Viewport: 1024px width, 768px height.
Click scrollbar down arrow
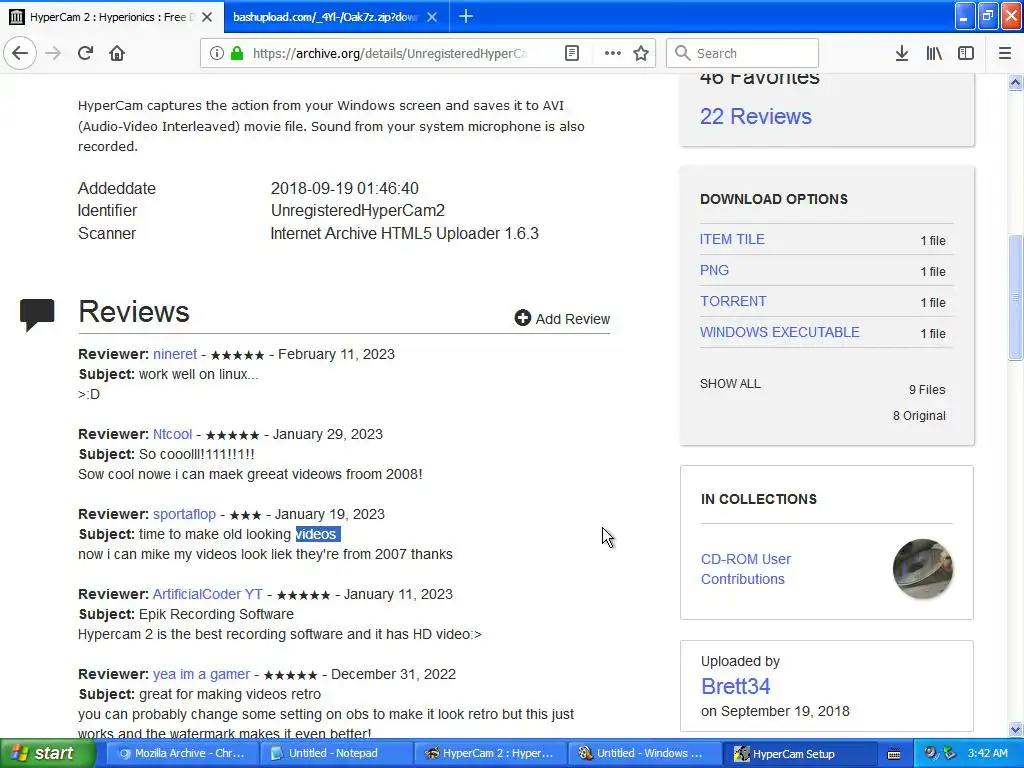[1015, 729]
